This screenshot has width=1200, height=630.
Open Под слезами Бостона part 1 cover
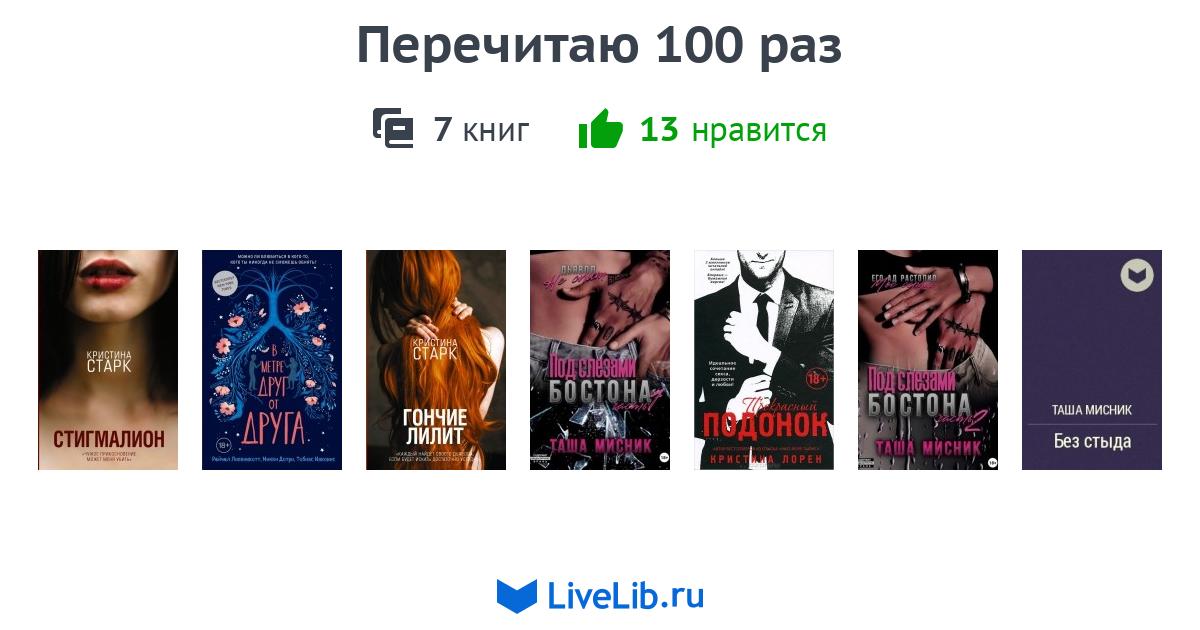[600, 360]
